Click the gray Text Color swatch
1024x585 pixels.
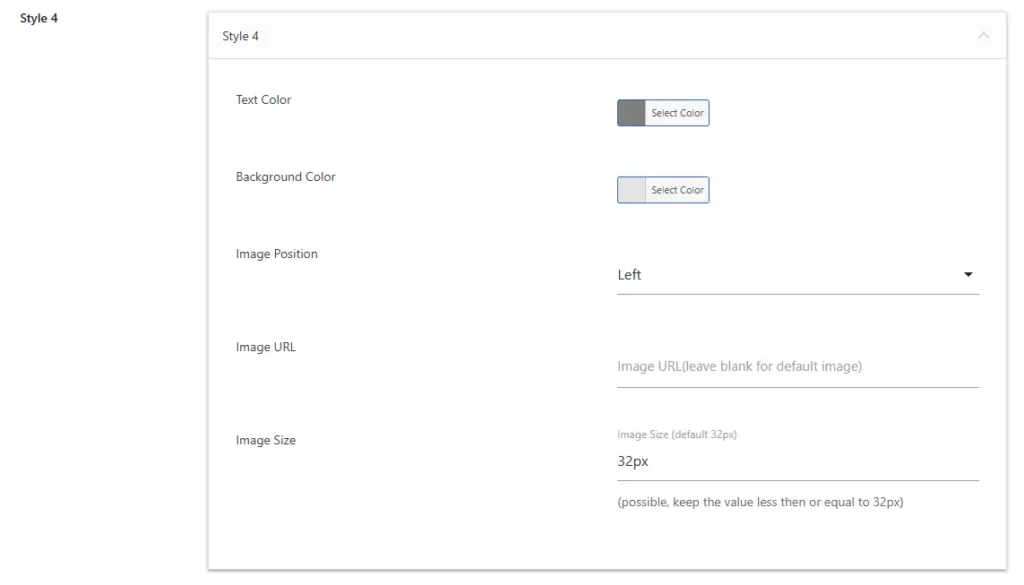pos(631,113)
